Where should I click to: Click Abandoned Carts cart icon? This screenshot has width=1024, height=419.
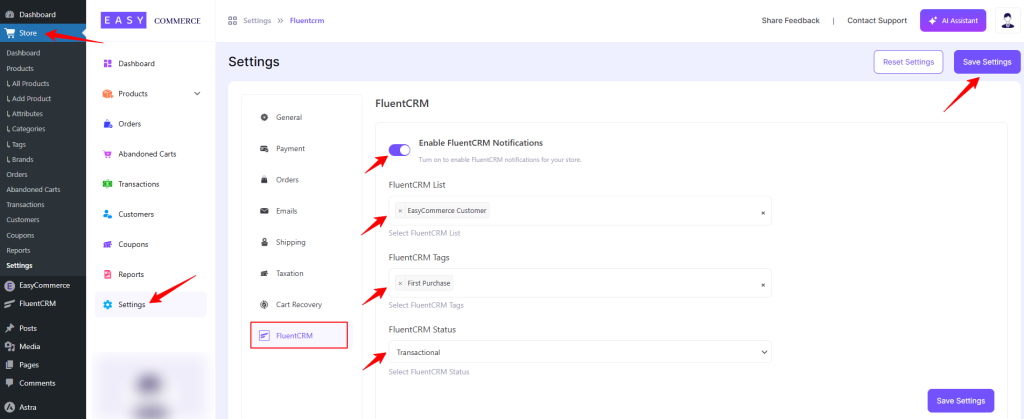pyautogui.click(x=108, y=154)
